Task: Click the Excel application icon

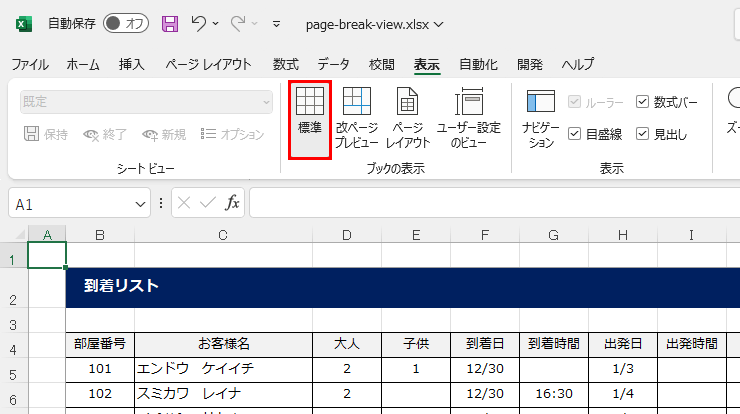Action: point(24,24)
